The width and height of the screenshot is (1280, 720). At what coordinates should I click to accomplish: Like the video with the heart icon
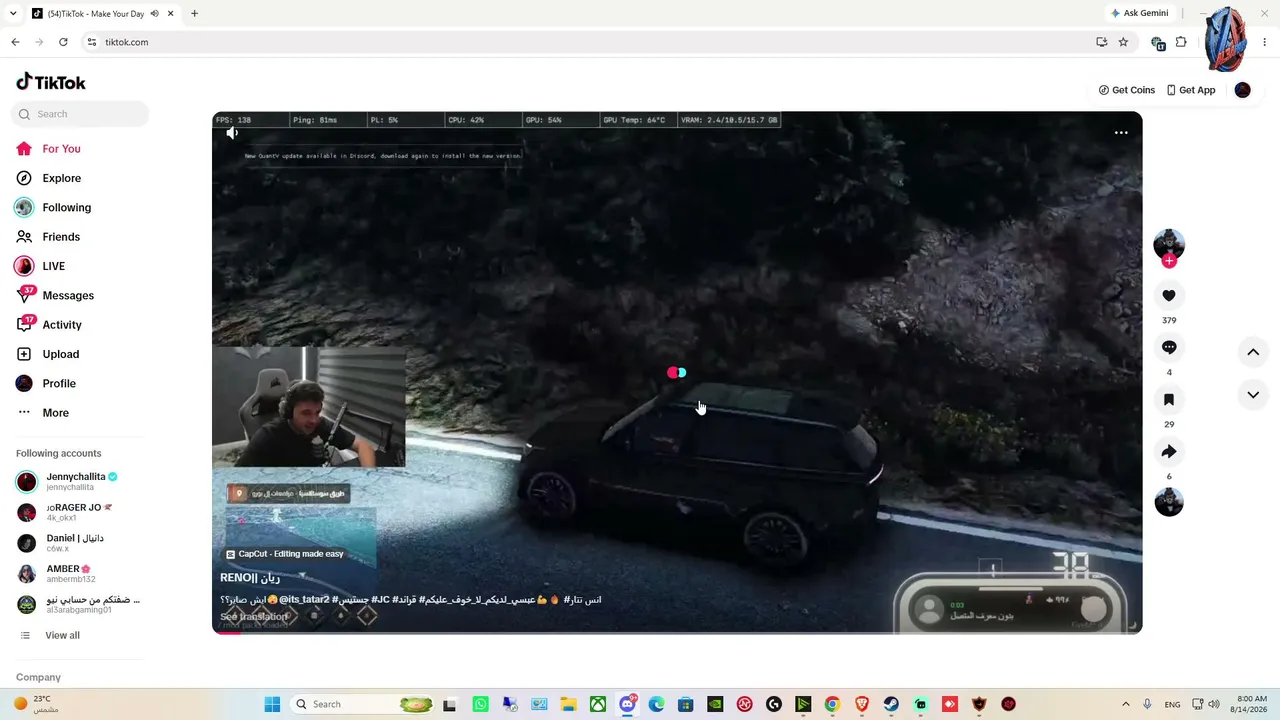tap(1169, 295)
